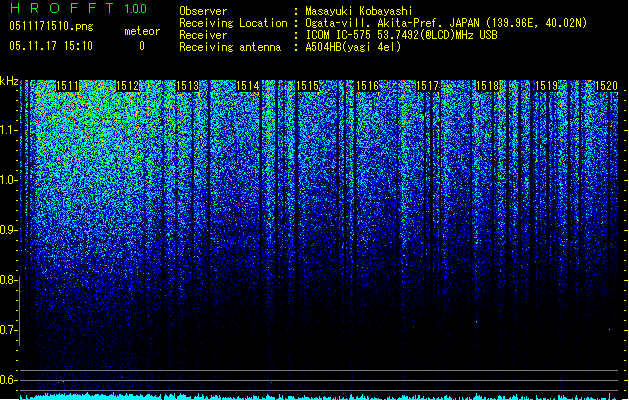629x400 pixels.
Task: Click the 1.0 frequency axis label
Action: pyautogui.click(x=8, y=180)
